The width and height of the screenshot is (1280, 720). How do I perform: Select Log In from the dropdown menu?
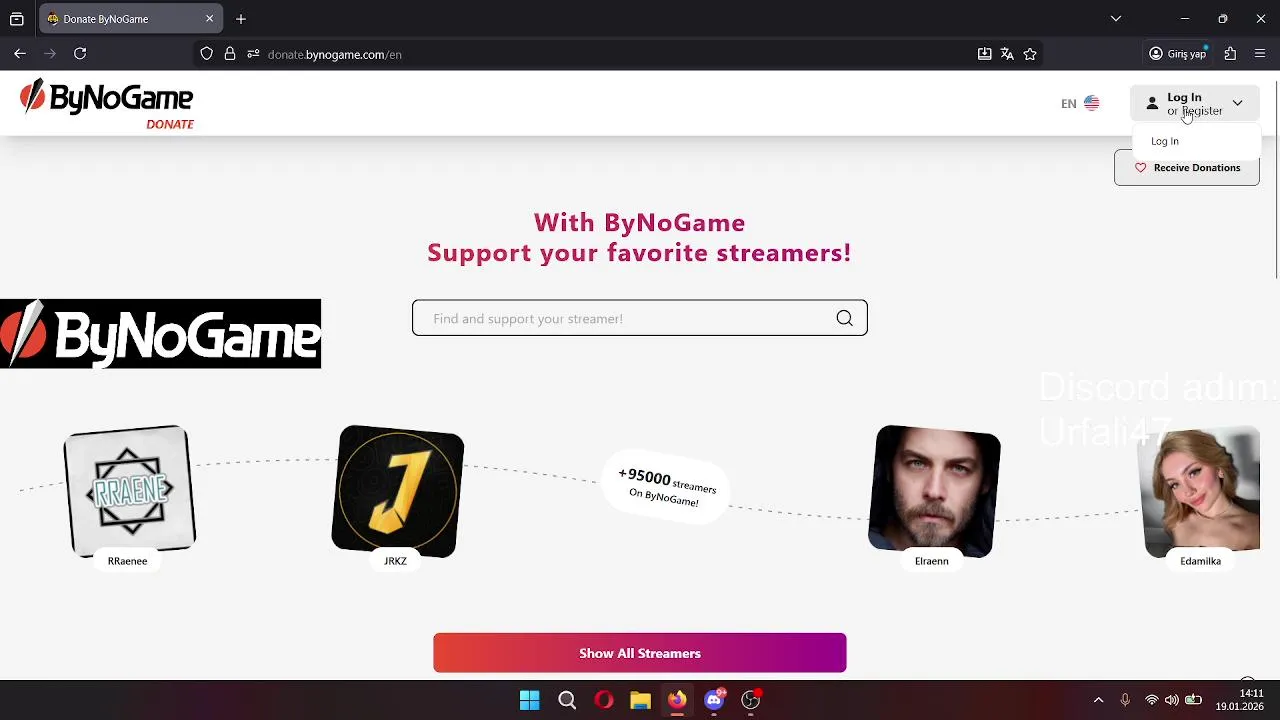1165,141
